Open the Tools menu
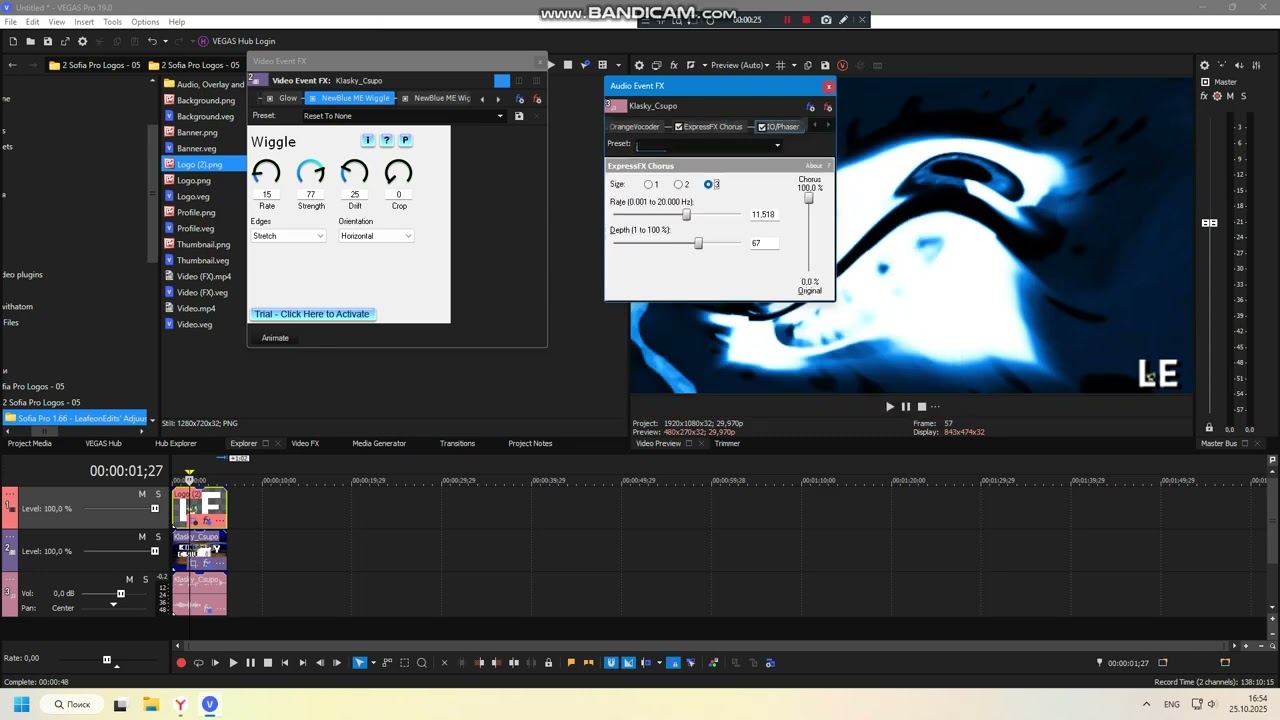The height and width of the screenshot is (720, 1280). point(112,22)
